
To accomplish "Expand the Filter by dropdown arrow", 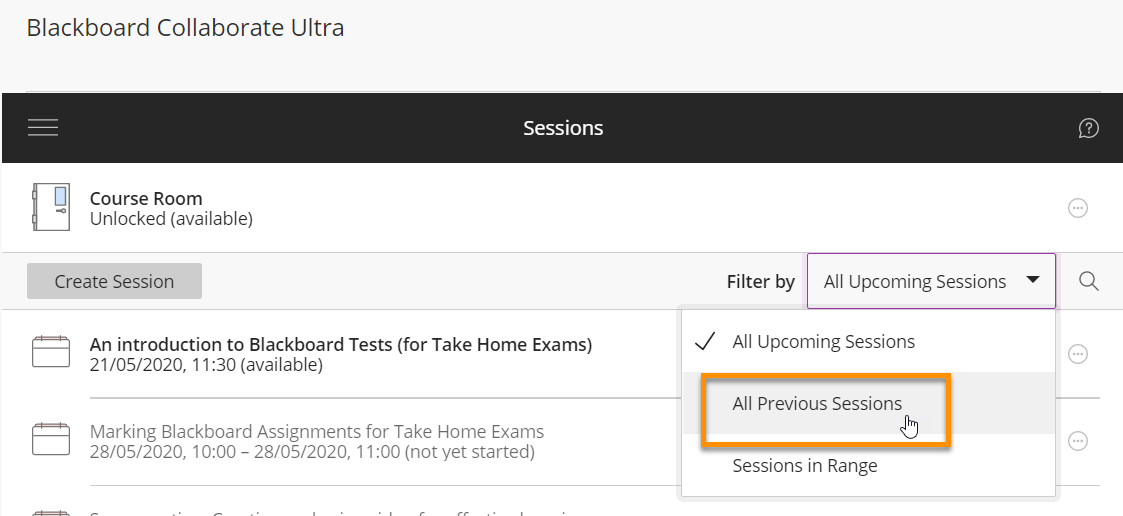I will [x=1033, y=280].
